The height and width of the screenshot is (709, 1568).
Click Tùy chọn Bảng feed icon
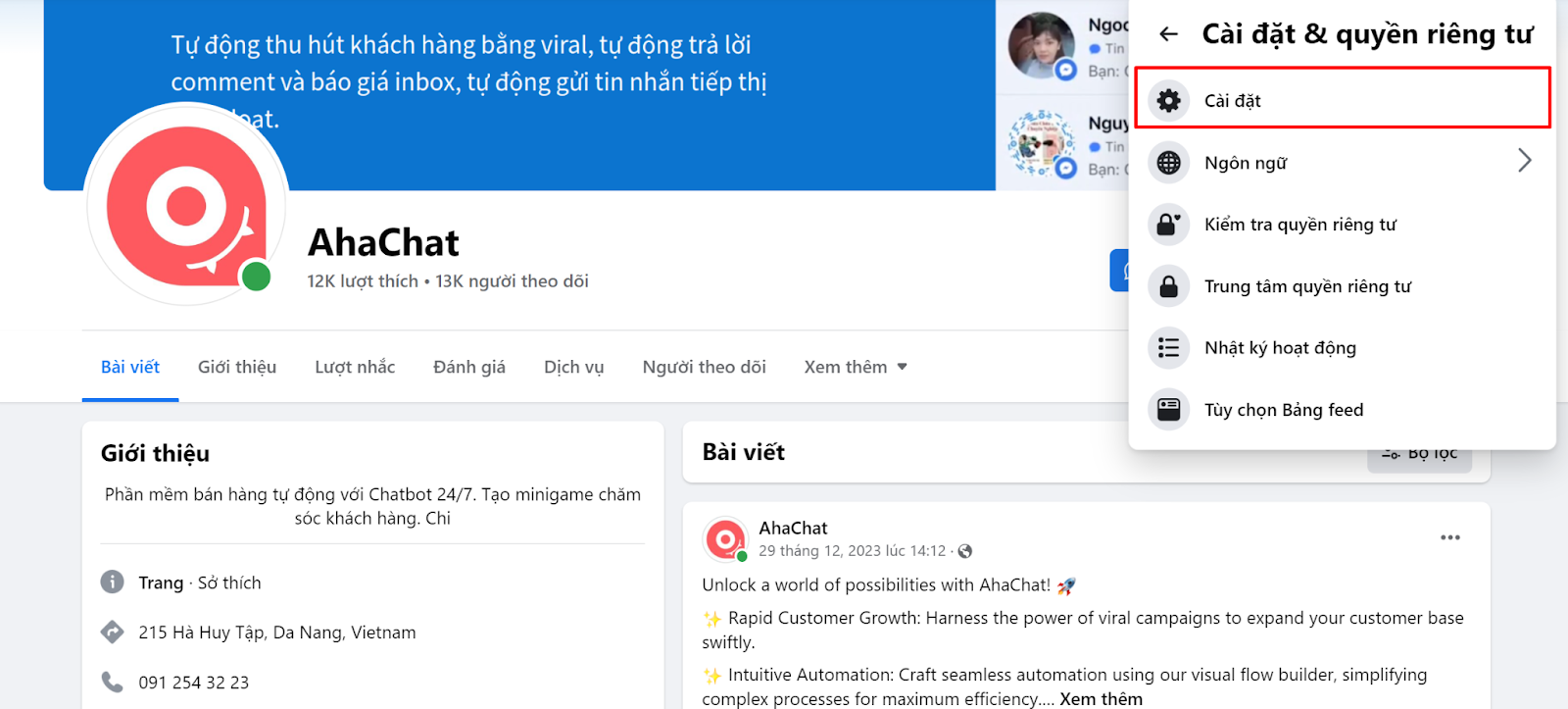click(x=1168, y=410)
